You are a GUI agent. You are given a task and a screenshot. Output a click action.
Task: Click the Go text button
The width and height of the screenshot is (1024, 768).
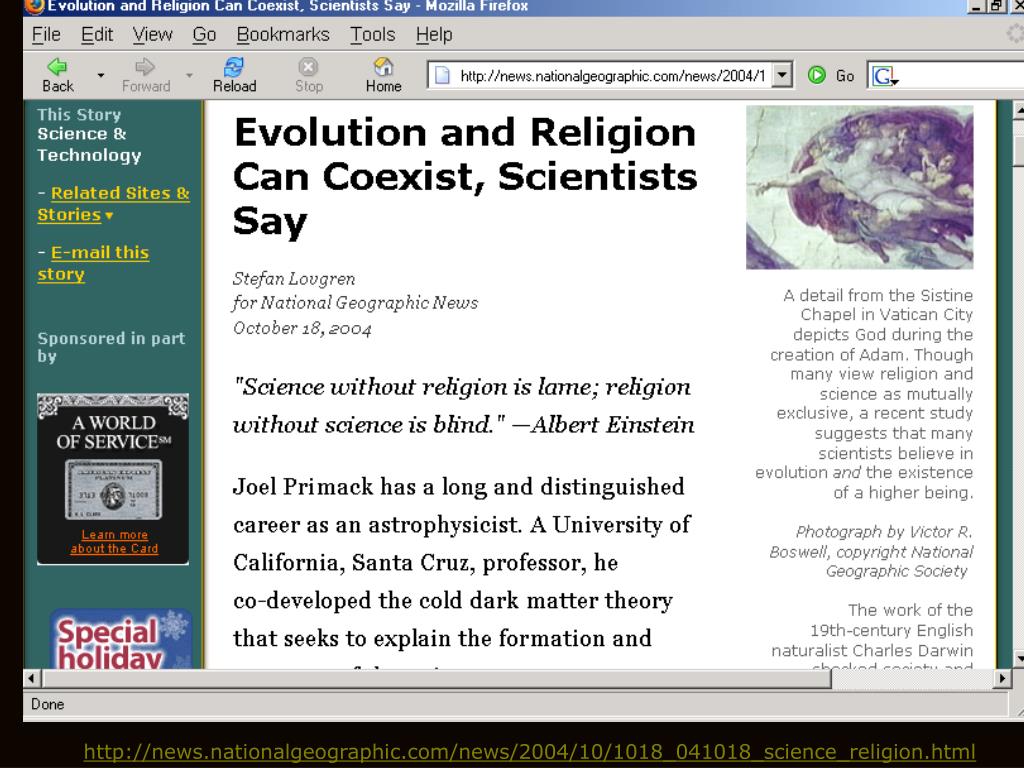pos(844,76)
